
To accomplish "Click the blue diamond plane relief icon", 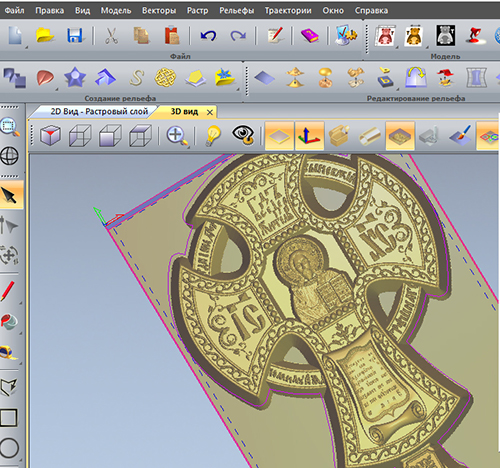I will click(264, 78).
